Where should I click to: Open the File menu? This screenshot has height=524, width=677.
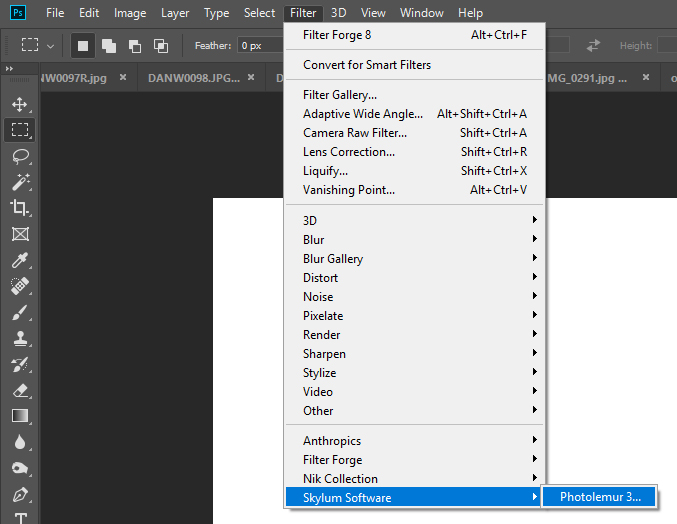[x=55, y=13]
